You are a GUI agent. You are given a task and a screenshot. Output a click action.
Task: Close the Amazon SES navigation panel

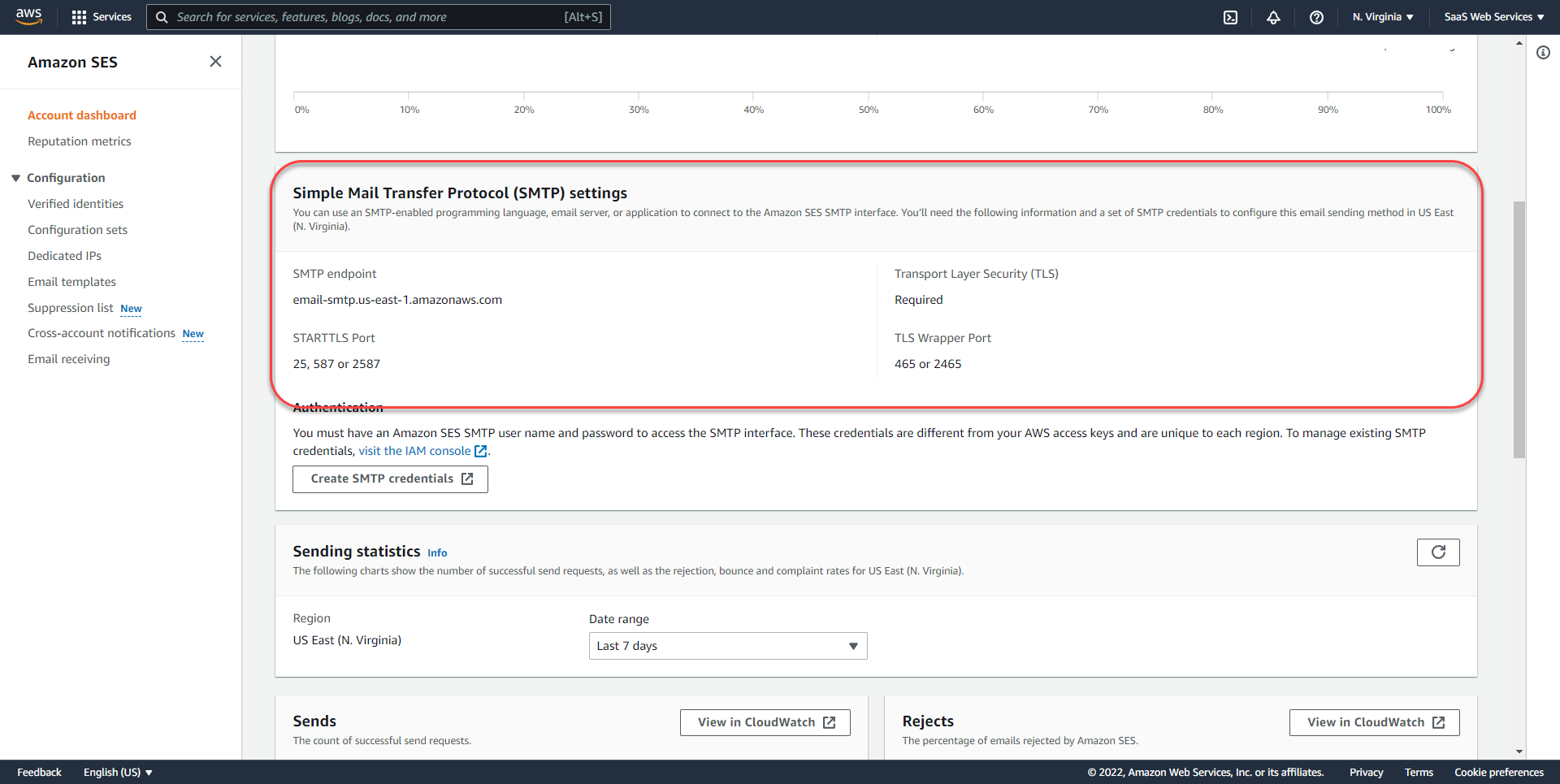coord(215,62)
